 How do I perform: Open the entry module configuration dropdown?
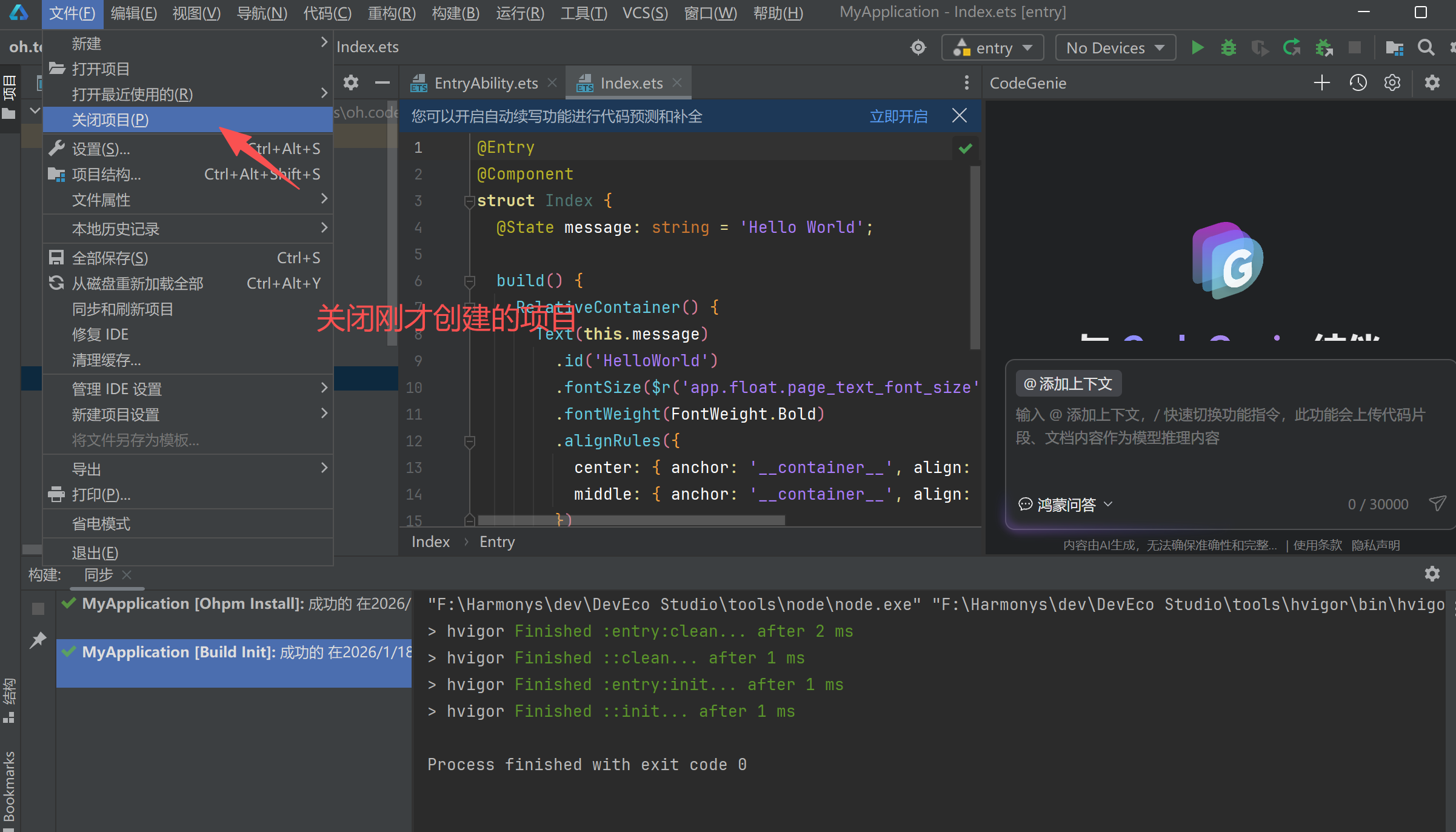pos(992,47)
